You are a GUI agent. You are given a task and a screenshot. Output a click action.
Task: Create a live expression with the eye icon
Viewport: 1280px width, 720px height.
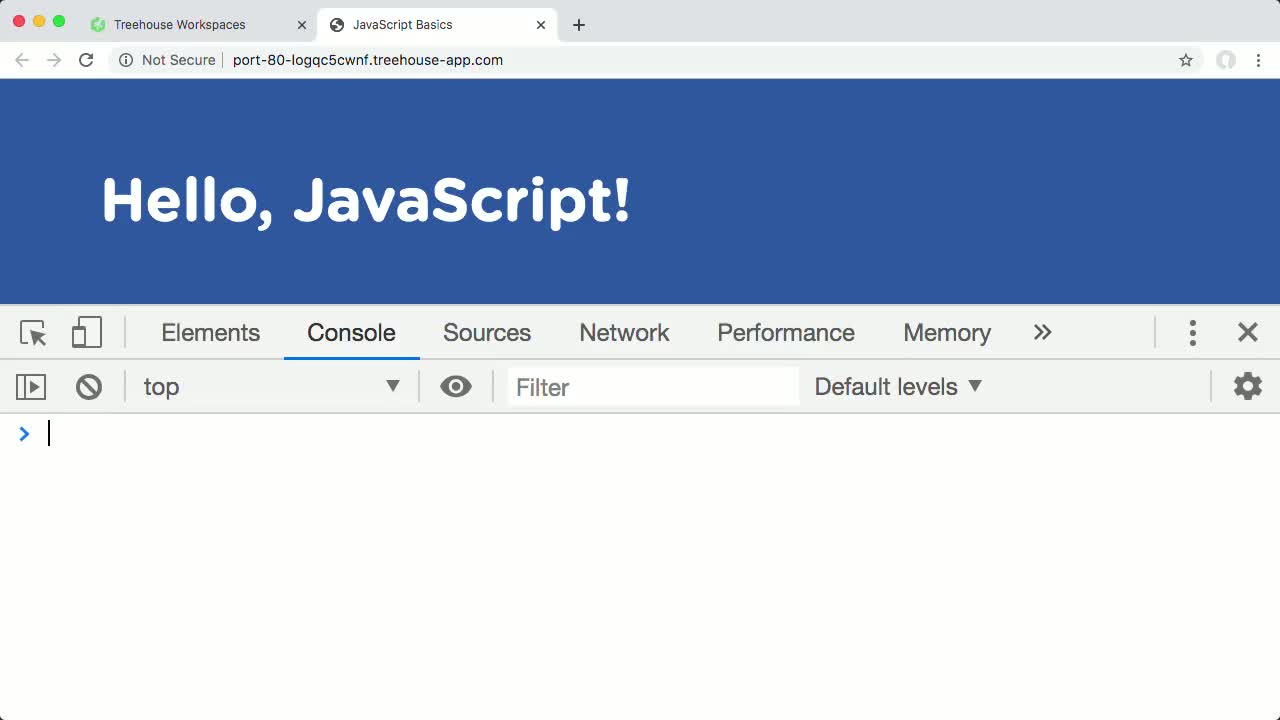click(456, 386)
